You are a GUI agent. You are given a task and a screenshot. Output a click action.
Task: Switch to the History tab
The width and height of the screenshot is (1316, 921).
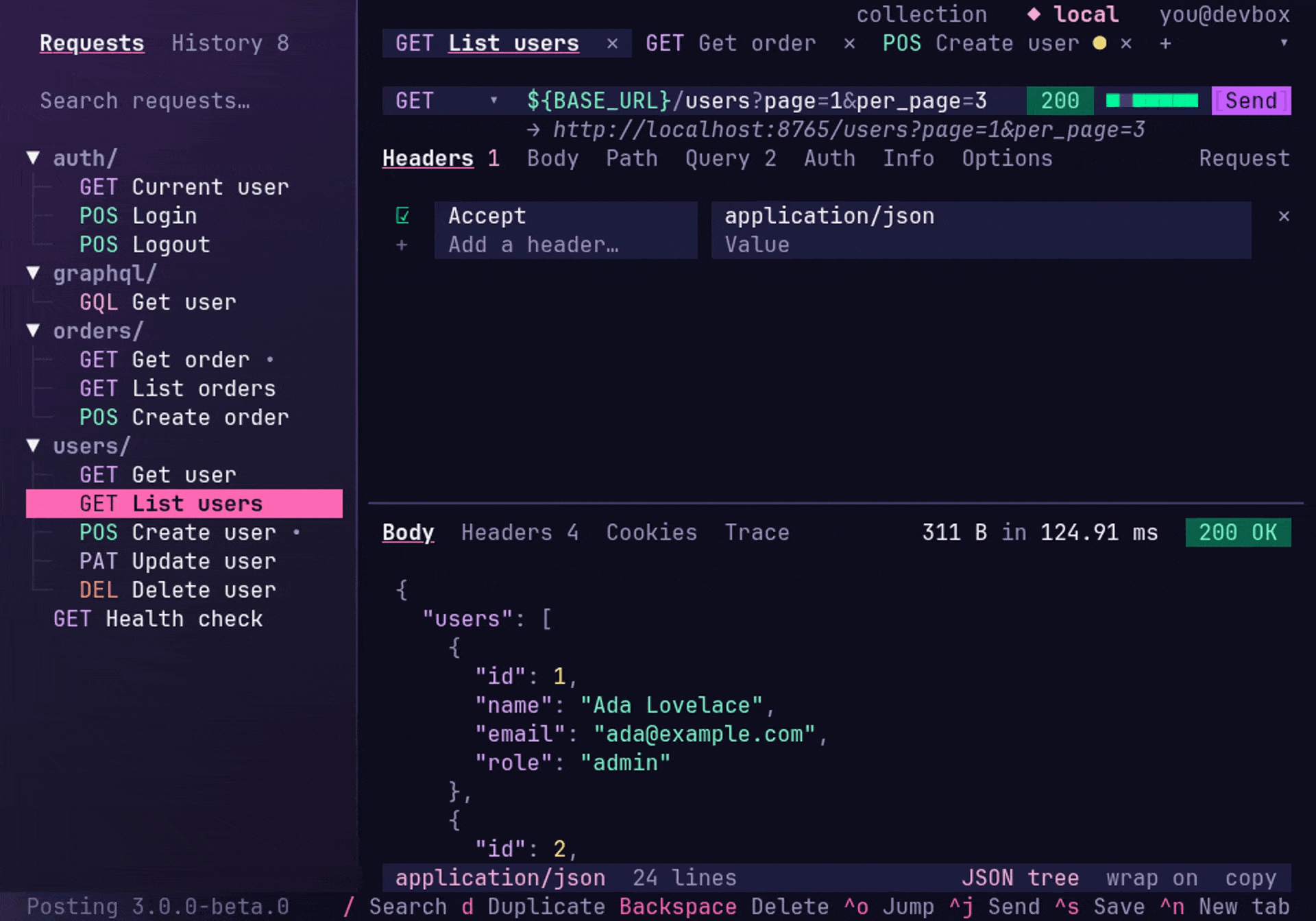point(230,43)
